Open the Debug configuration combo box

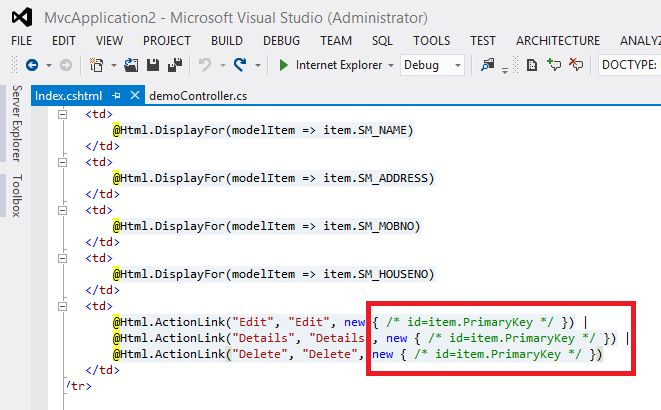(x=432, y=65)
